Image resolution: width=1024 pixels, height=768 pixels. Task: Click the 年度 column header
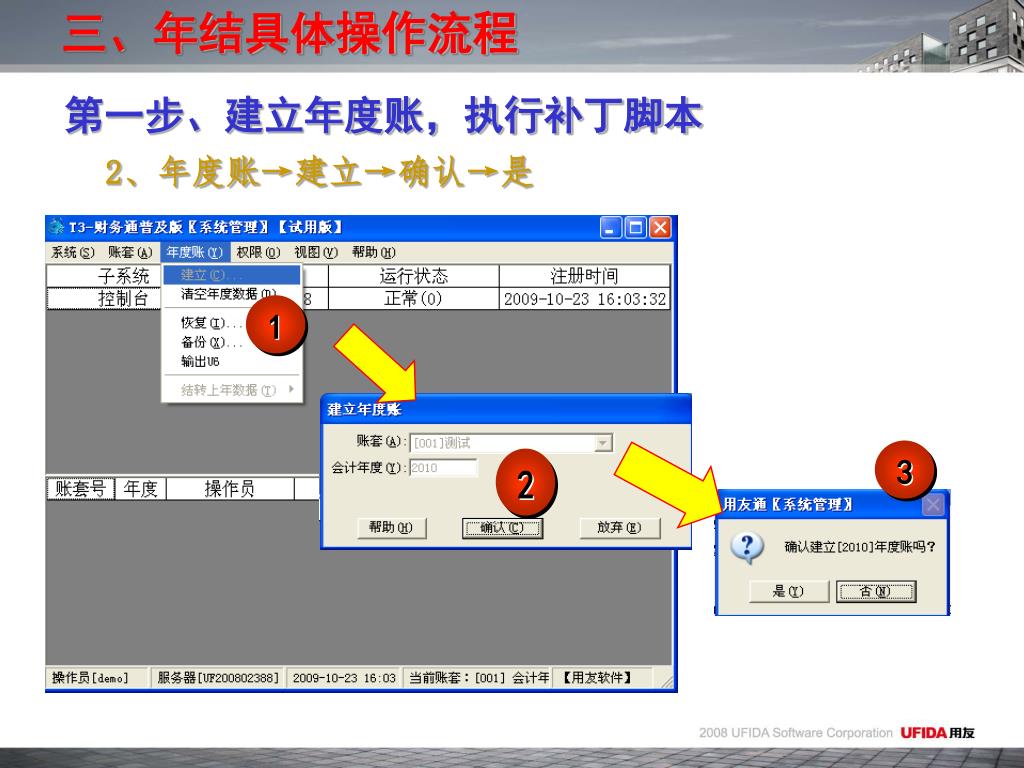(141, 488)
